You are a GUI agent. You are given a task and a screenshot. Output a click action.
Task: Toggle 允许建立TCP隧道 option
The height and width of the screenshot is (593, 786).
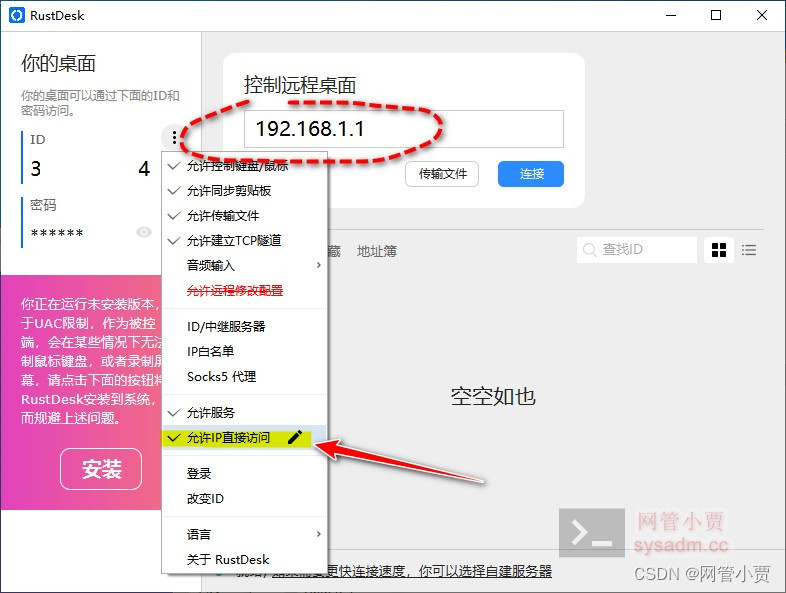pos(245,241)
